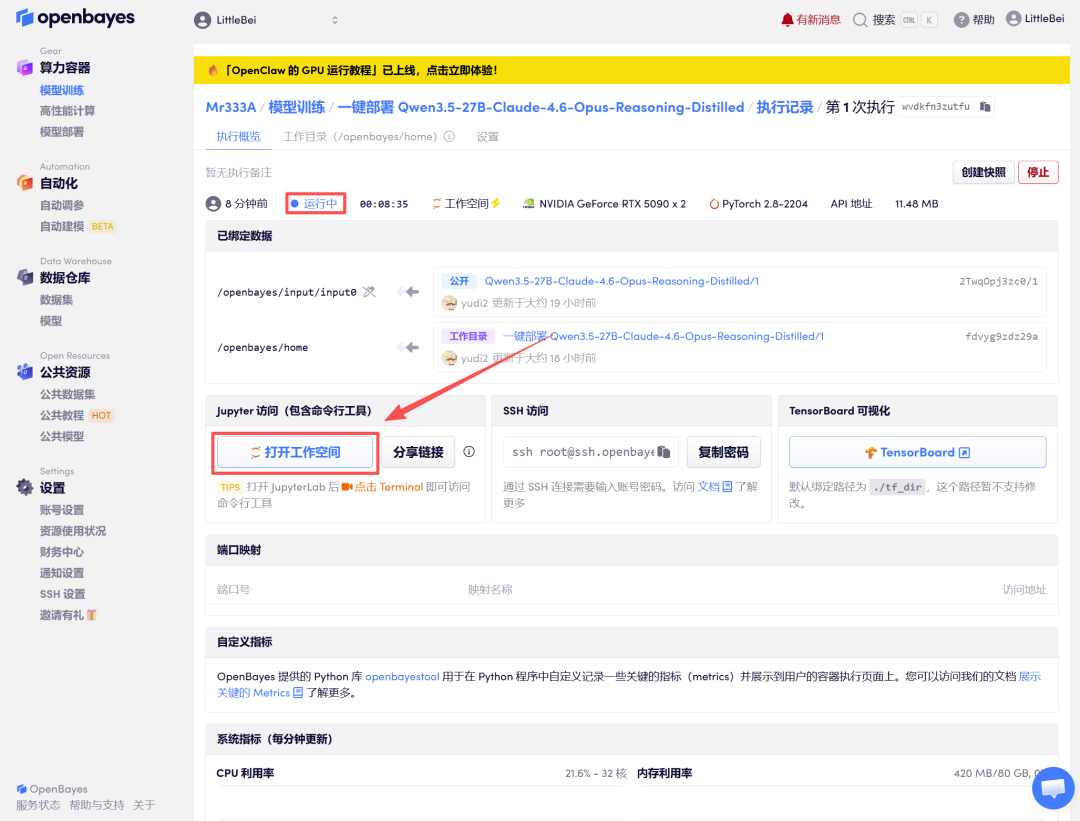The height and width of the screenshot is (821, 1080).
Task: Open 账号设置 in the sidebar
Action: 62,510
